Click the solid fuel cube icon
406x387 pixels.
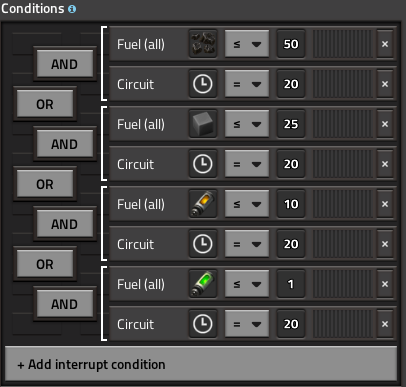(203, 124)
